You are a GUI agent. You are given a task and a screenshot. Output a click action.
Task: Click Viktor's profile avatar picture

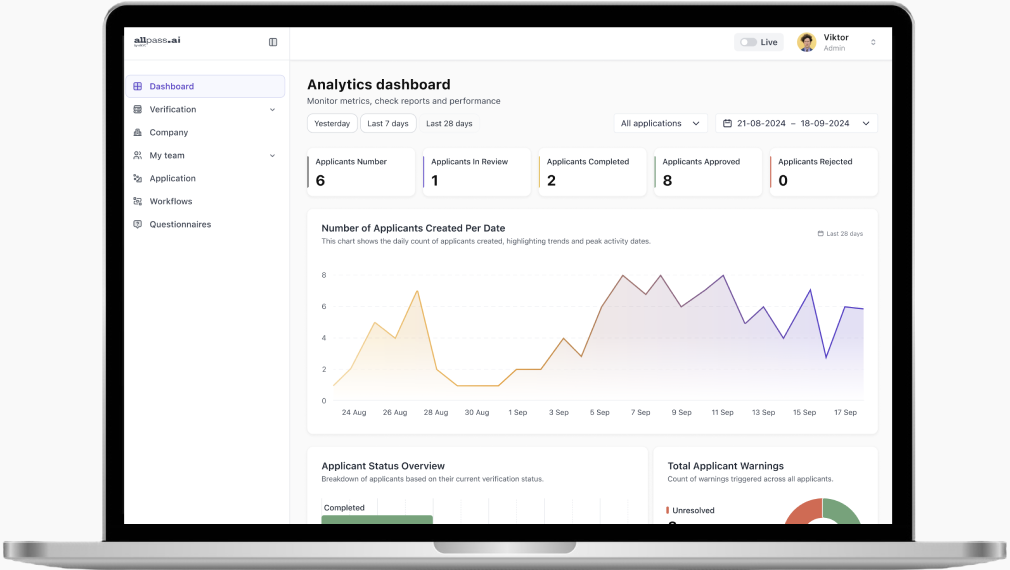pos(806,42)
